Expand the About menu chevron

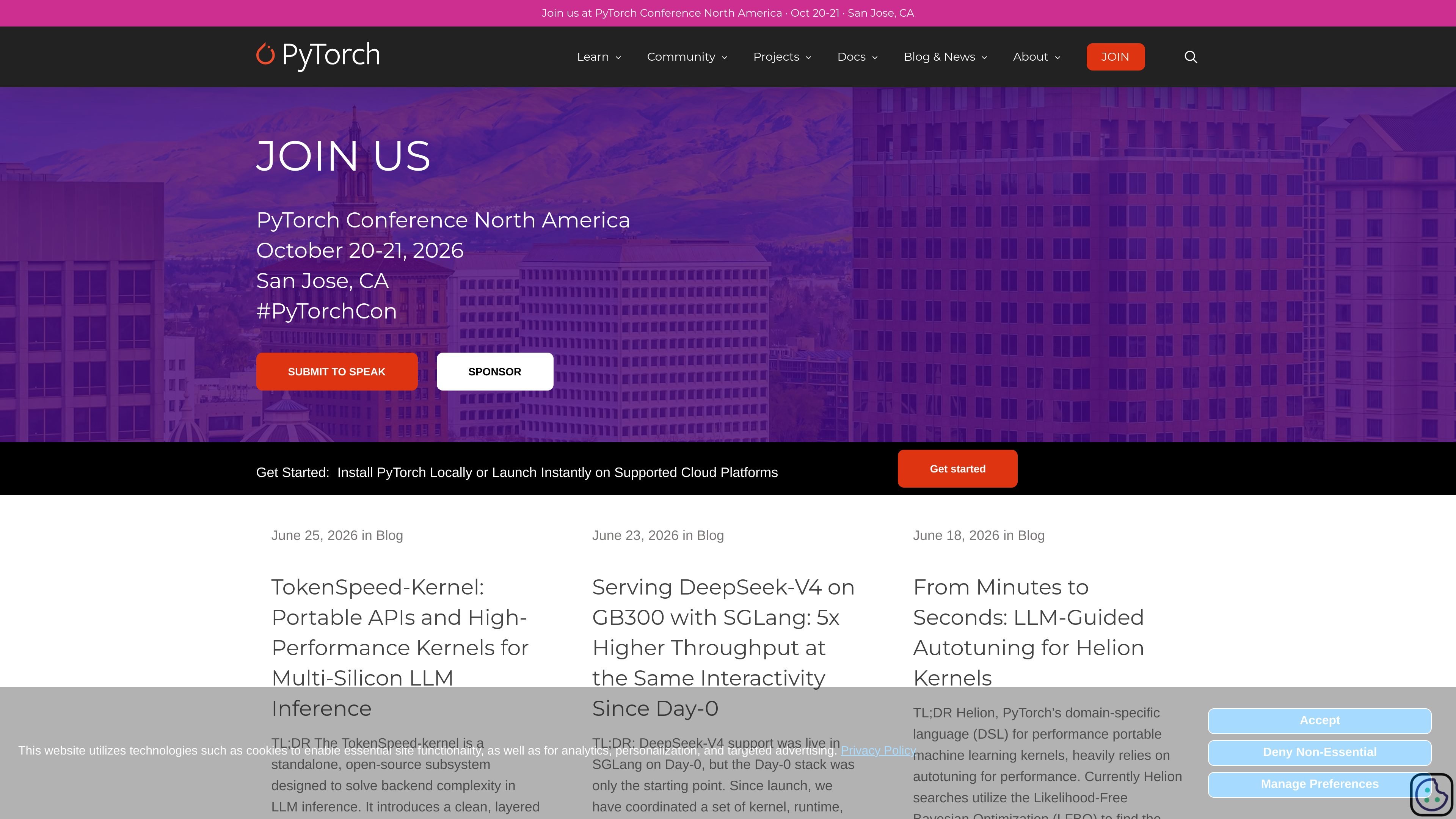tap(1057, 58)
